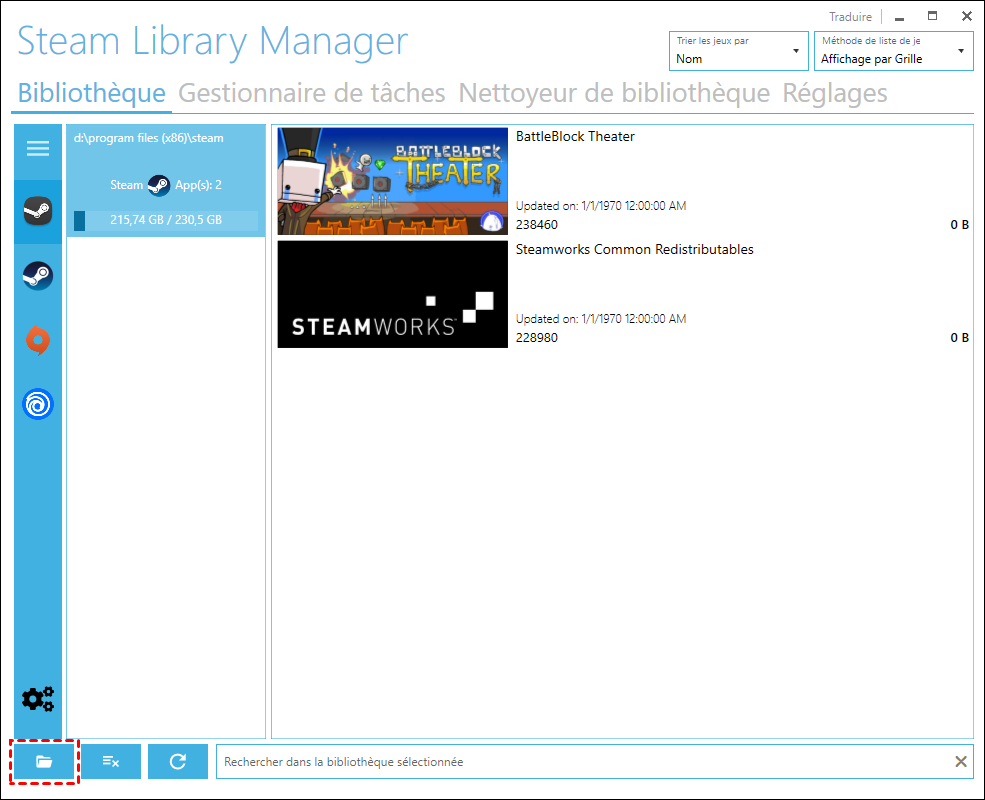The image size is (985, 800).
Task: Click Steam logo beside App(s): 2
Action: [x=158, y=185]
